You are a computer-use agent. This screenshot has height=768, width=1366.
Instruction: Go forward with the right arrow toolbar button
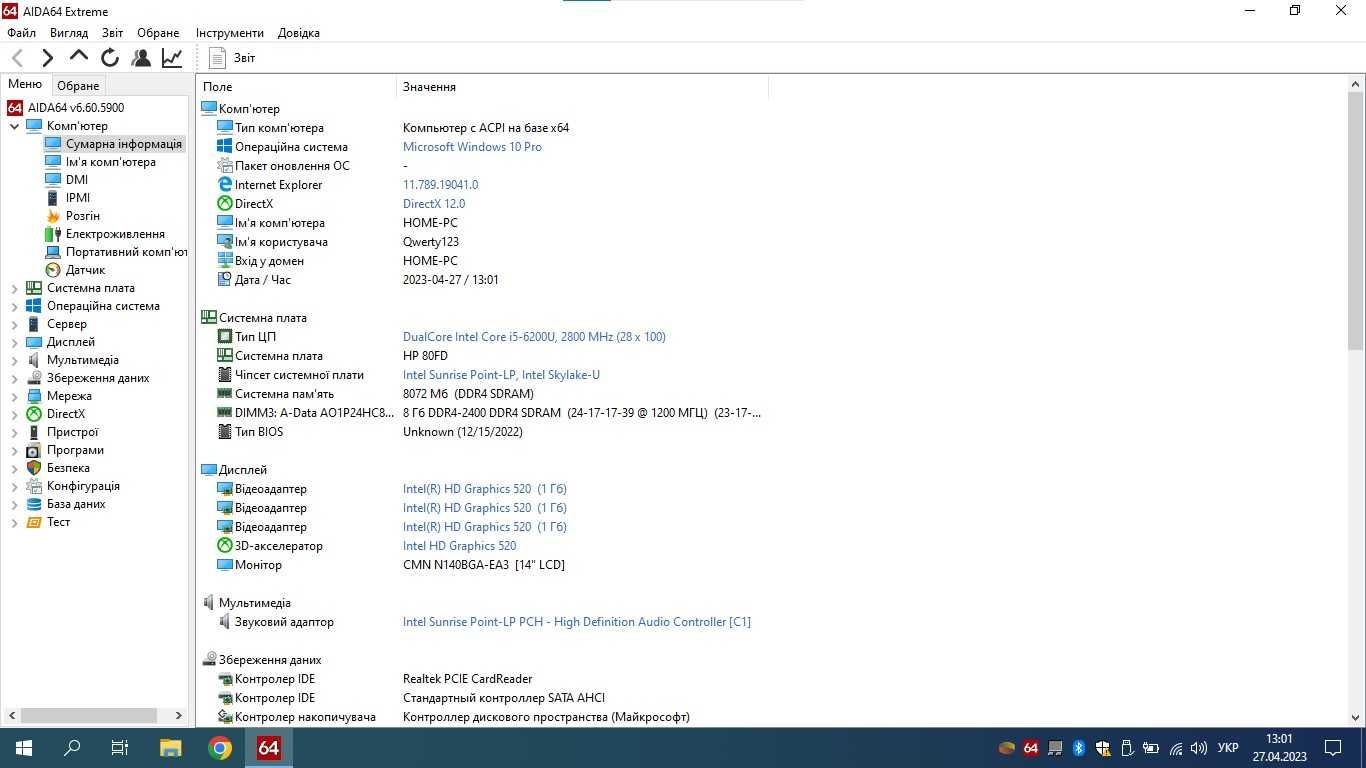tap(47, 58)
